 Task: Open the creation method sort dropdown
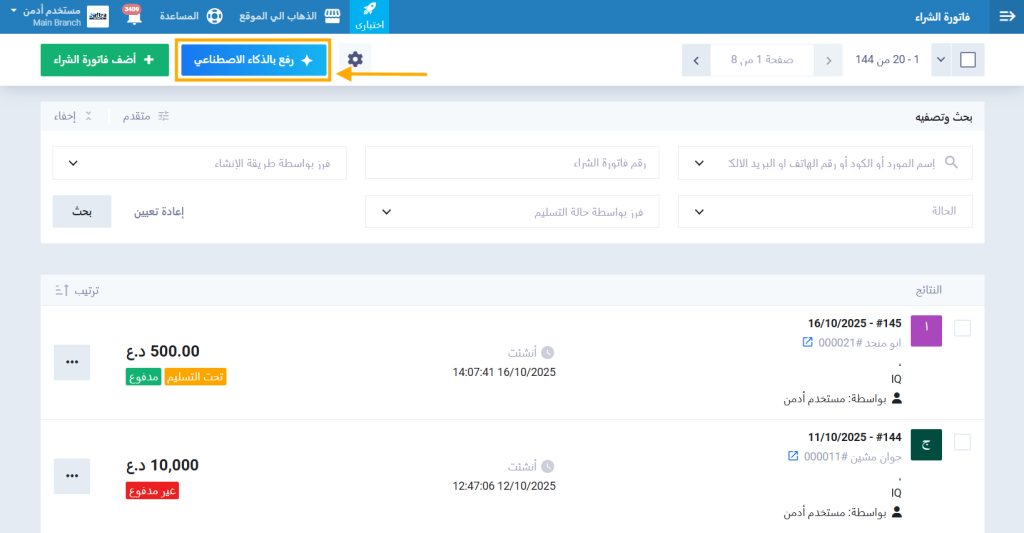point(199,162)
